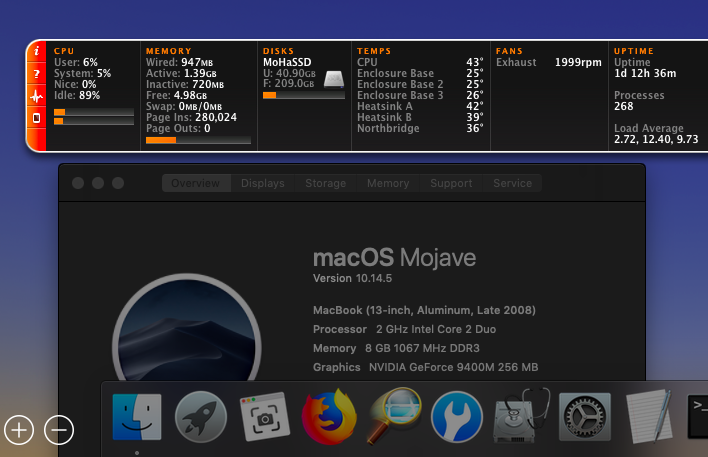This screenshot has height=457, width=708.
Task: Click the bottom CPU usage bar
Action: pyautogui.click(x=94, y=121)
